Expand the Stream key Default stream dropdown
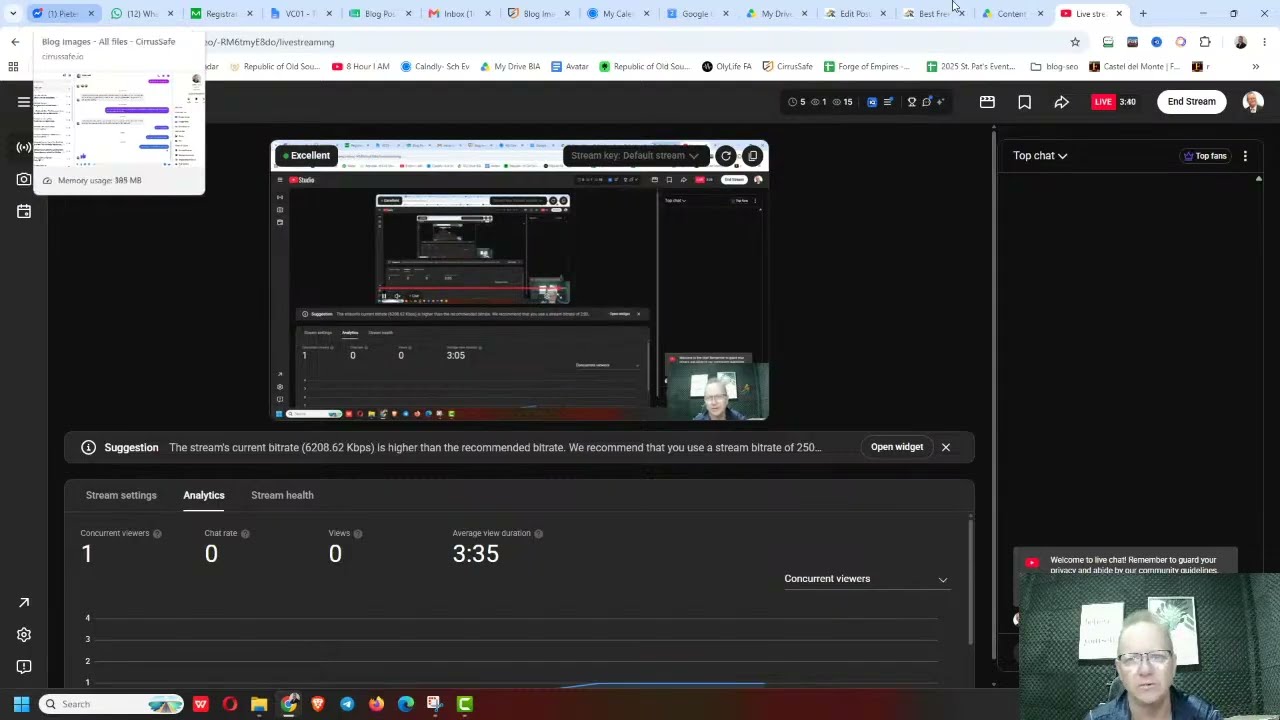1280x720 pixels. point(634,156)
